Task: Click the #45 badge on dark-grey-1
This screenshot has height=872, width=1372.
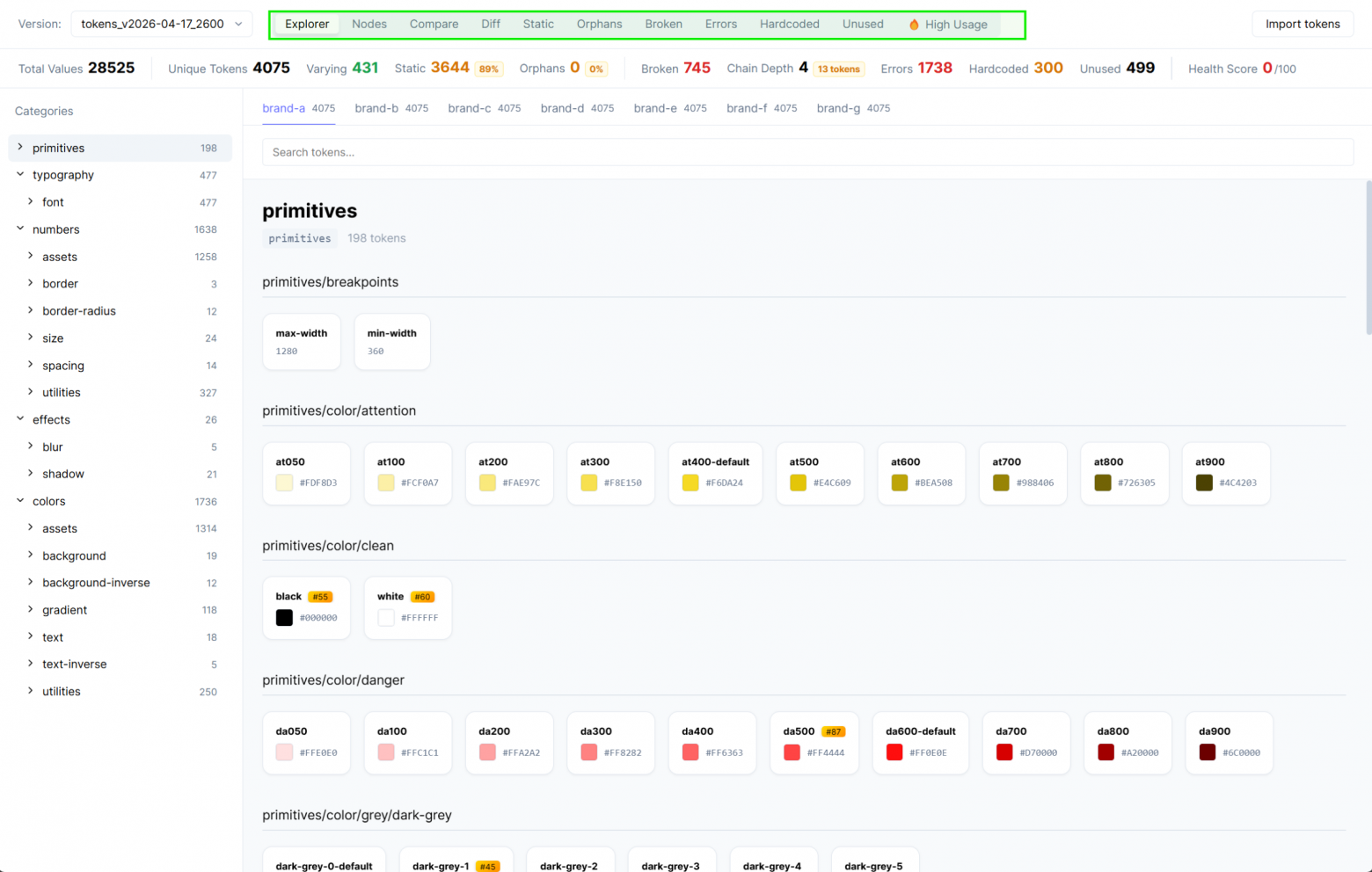Action: pos(487,867)
